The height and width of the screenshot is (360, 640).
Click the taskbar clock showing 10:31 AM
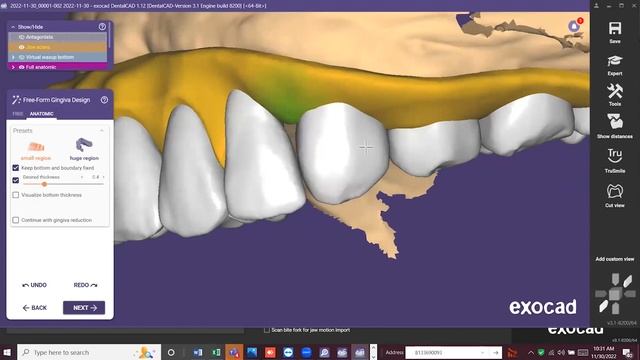coord(603,352)
